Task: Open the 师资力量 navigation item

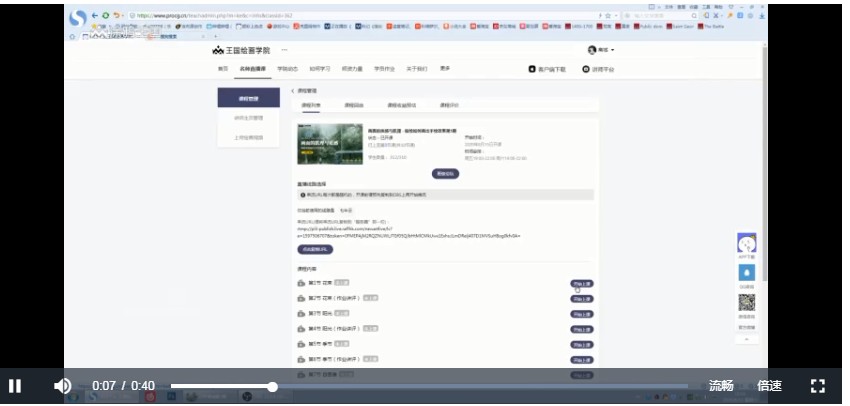Action: [352, 69]
